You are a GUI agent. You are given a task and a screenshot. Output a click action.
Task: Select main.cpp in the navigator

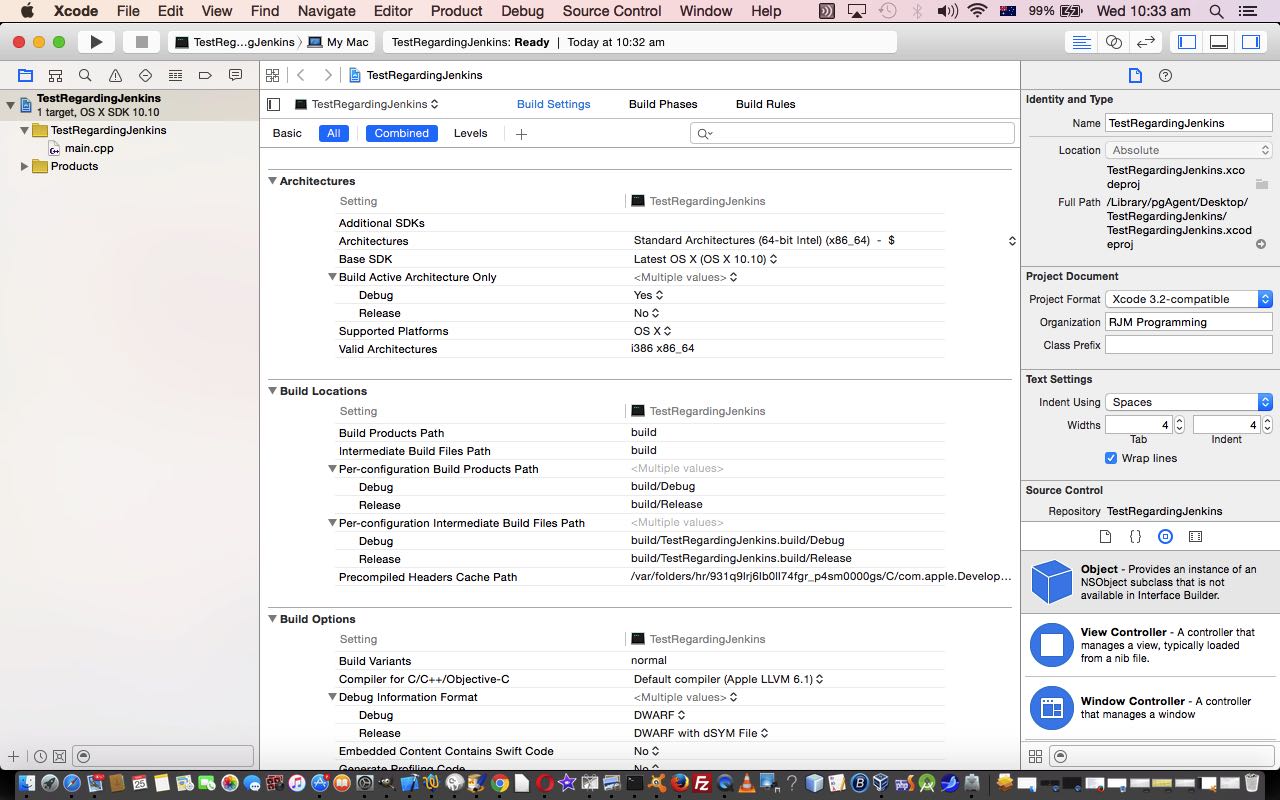click(x=89, y=148)
